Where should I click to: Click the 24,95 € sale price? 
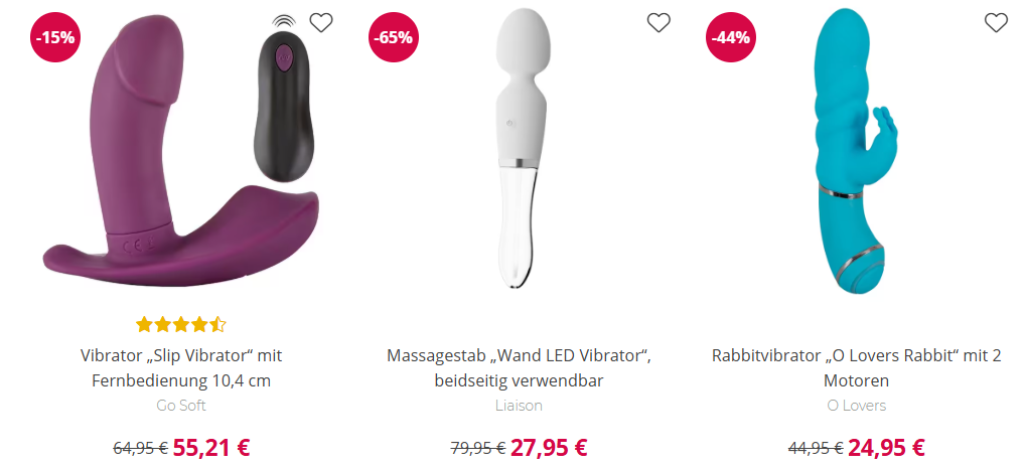tap(886, 448)
